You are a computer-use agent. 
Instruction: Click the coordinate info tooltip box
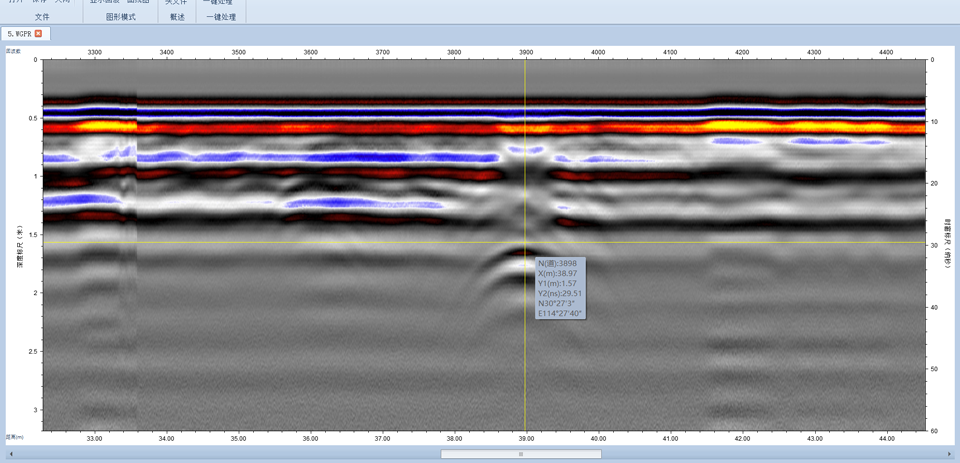pyautogui.click(x=560, y=289)
